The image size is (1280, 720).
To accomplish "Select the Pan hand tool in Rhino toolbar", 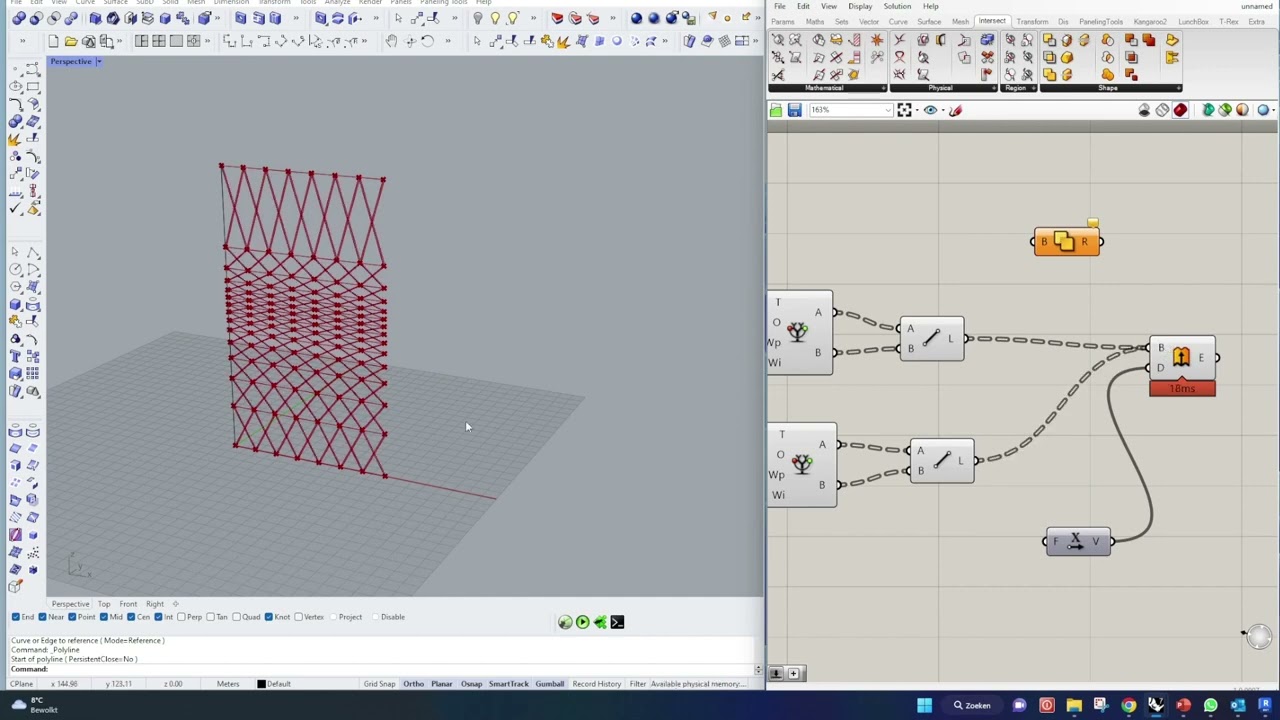I will (x=391, y=41).
